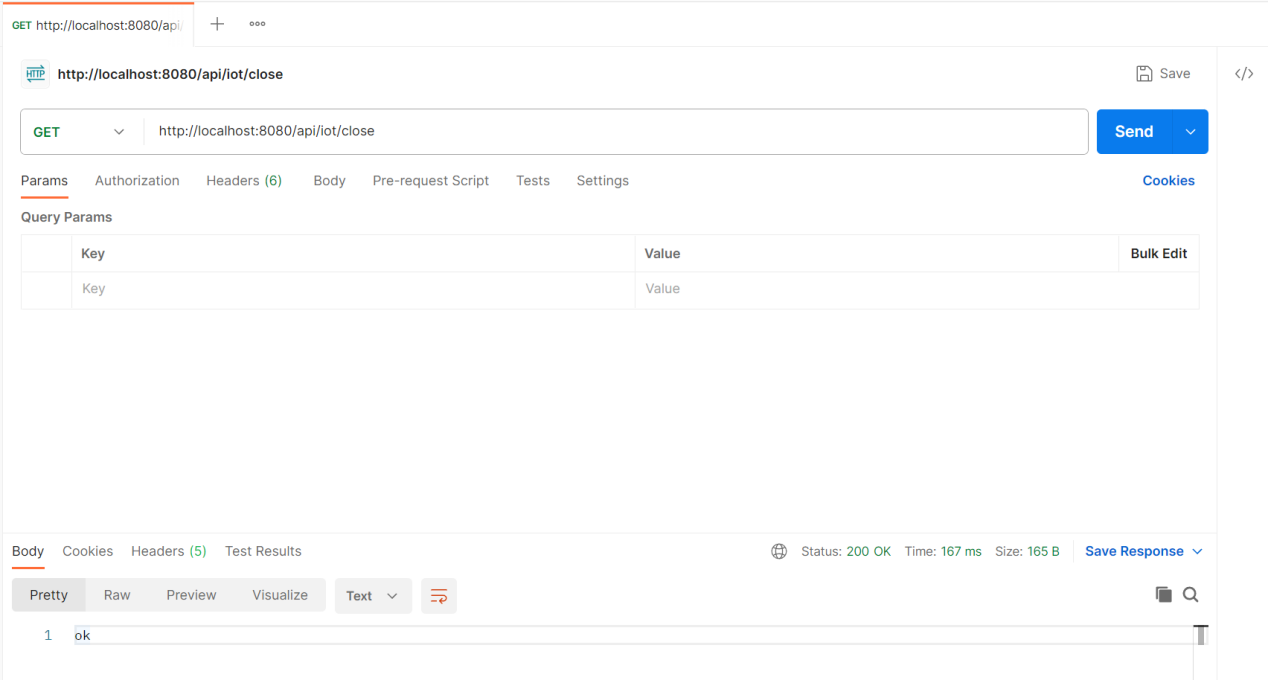Switch to the Authorization tab
1268x680 pixels.
click(x=137, y=181)
